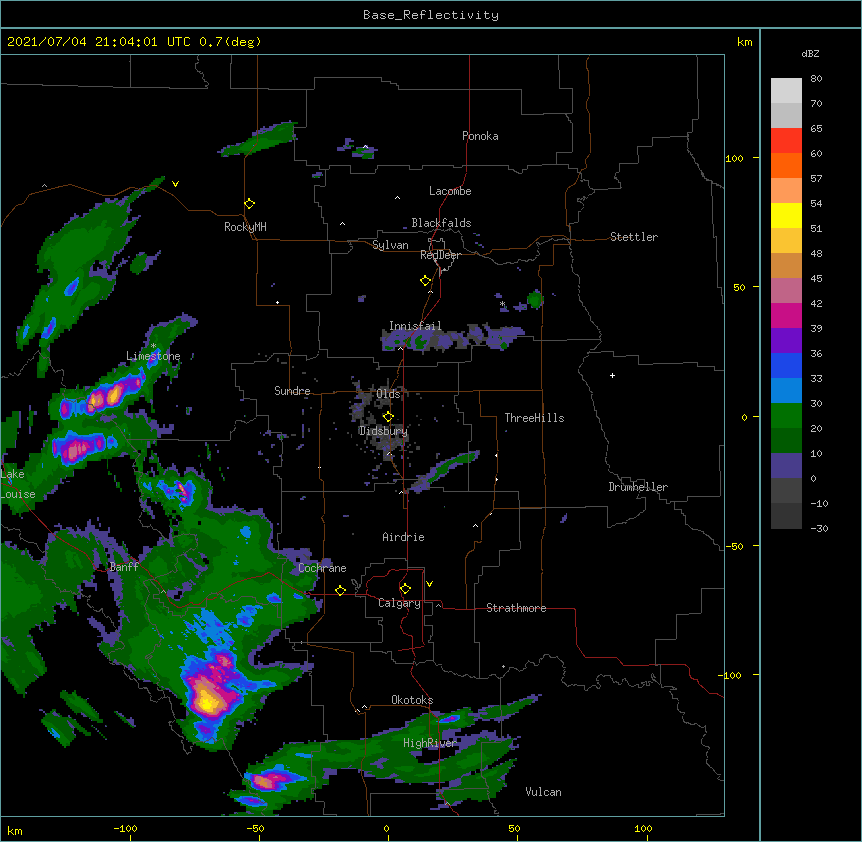Click the yellow v marker northwest of RockyMH
This screenshot has height=842, width=862.
(175, 184)
